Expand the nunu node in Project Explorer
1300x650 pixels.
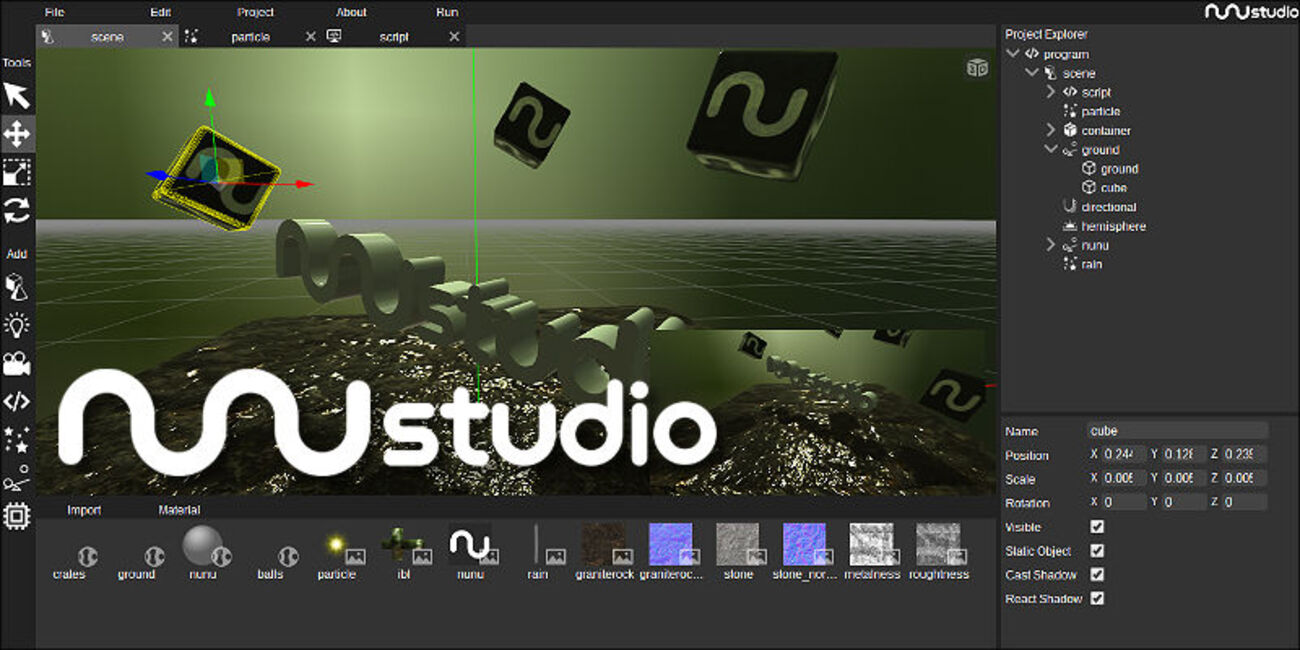1051,245
